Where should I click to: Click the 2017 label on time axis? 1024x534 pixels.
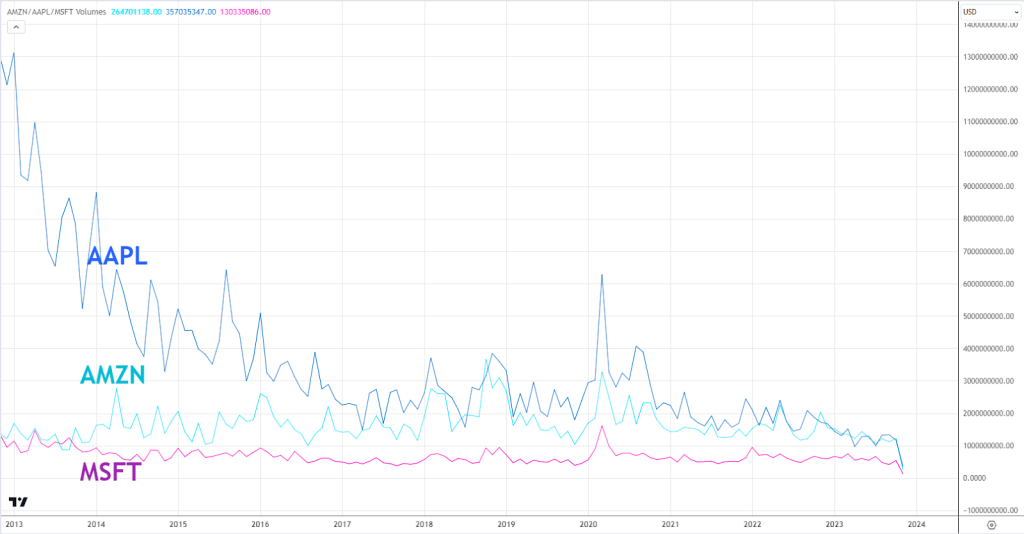pos(342,524)
